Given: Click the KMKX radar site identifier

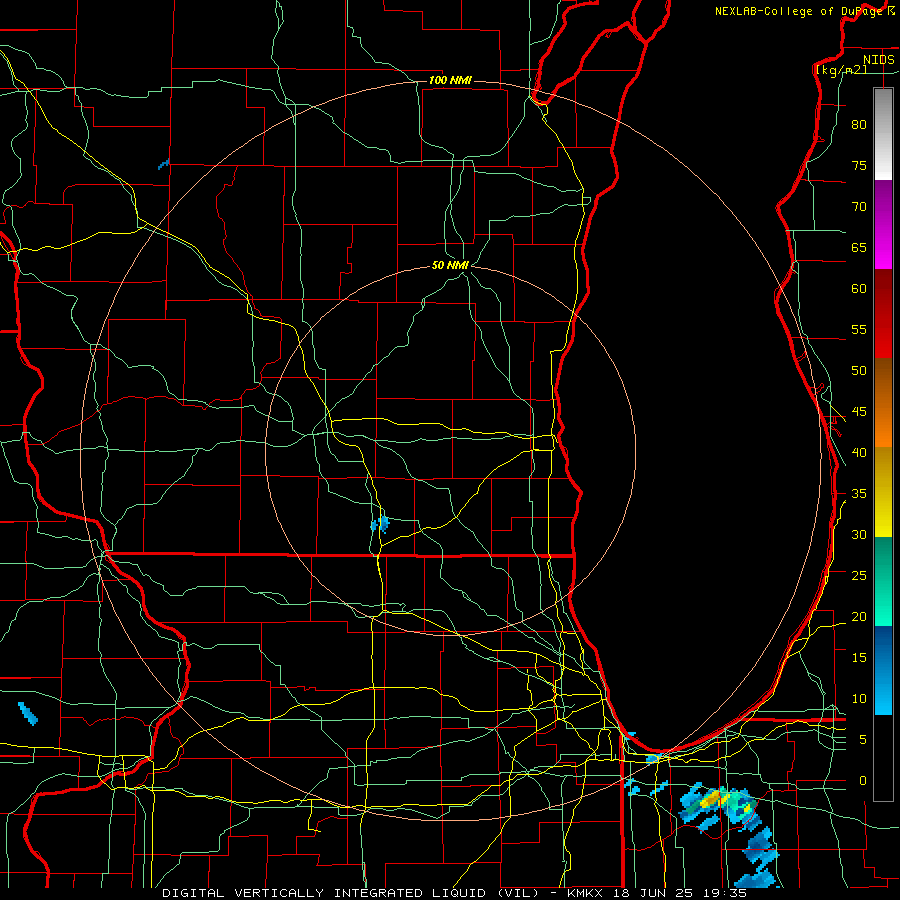Looking at the screenshot, I should [587, 893].
